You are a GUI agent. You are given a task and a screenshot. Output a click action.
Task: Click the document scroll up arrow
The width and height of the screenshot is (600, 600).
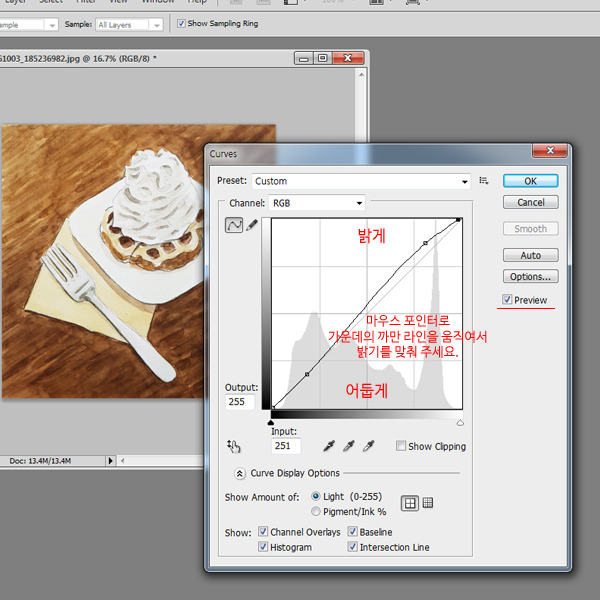pyautogui.click(x=362, y=75)
